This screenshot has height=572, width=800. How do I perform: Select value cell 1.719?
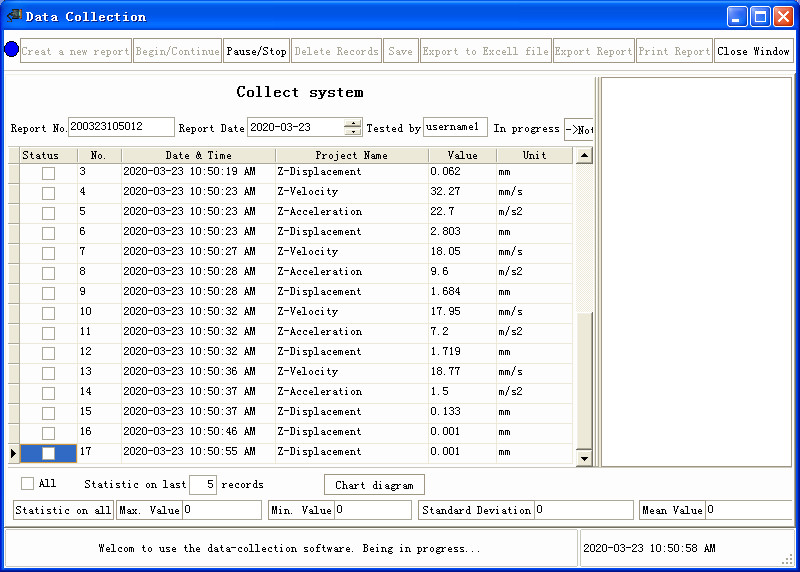pyautogui.click(x=462, y=352)
